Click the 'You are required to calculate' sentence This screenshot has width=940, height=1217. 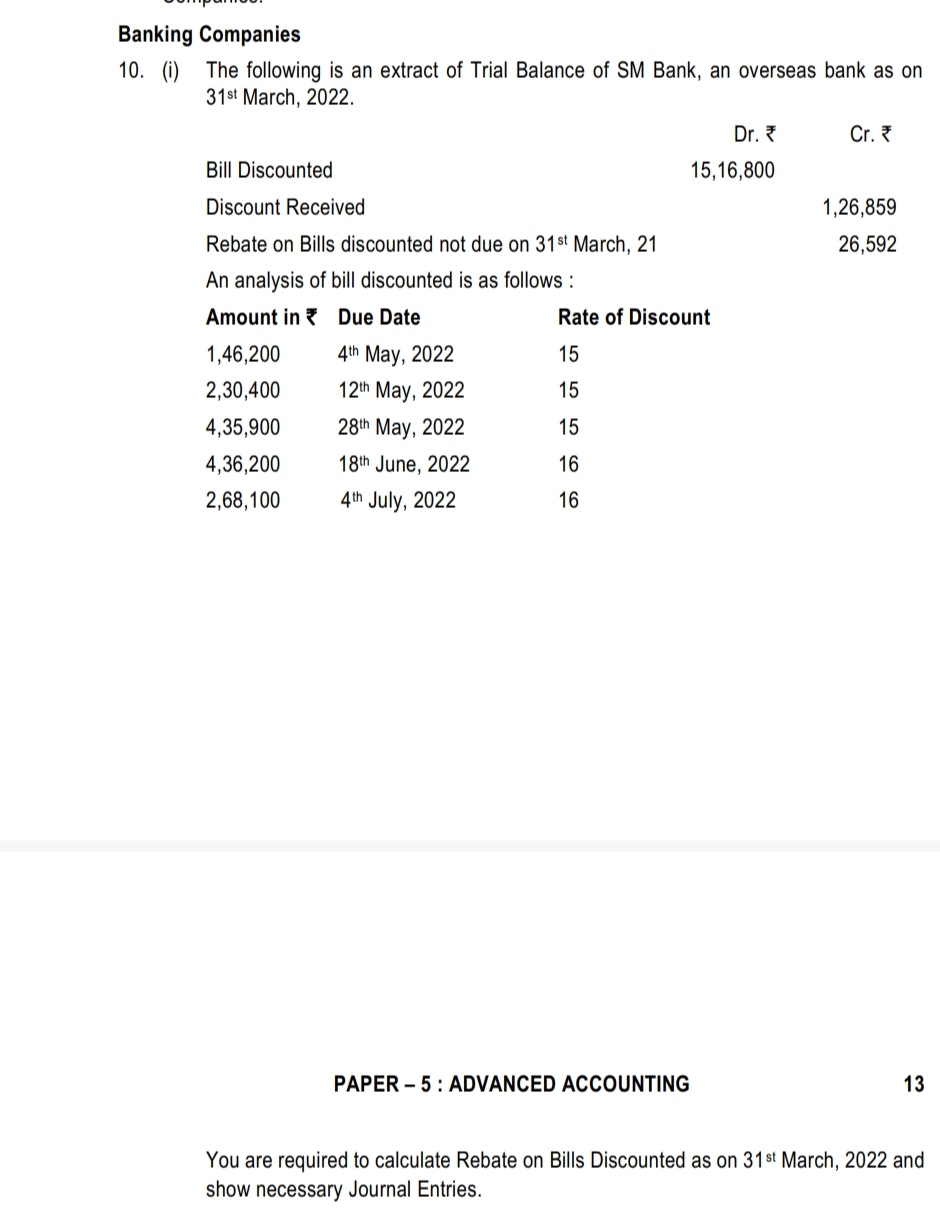tap(564, 1161)
